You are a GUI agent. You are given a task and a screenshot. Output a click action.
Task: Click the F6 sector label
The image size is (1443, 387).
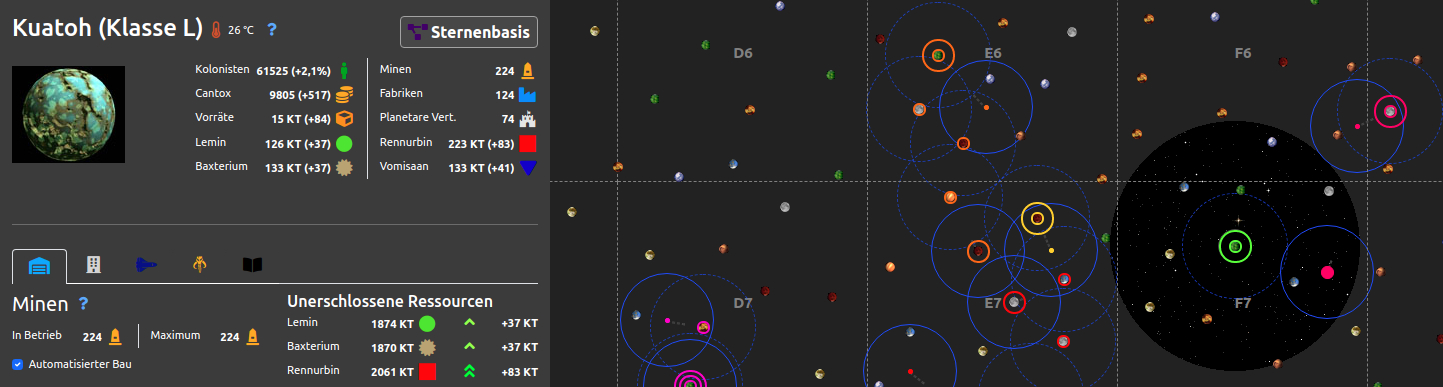coord(1243,53)
